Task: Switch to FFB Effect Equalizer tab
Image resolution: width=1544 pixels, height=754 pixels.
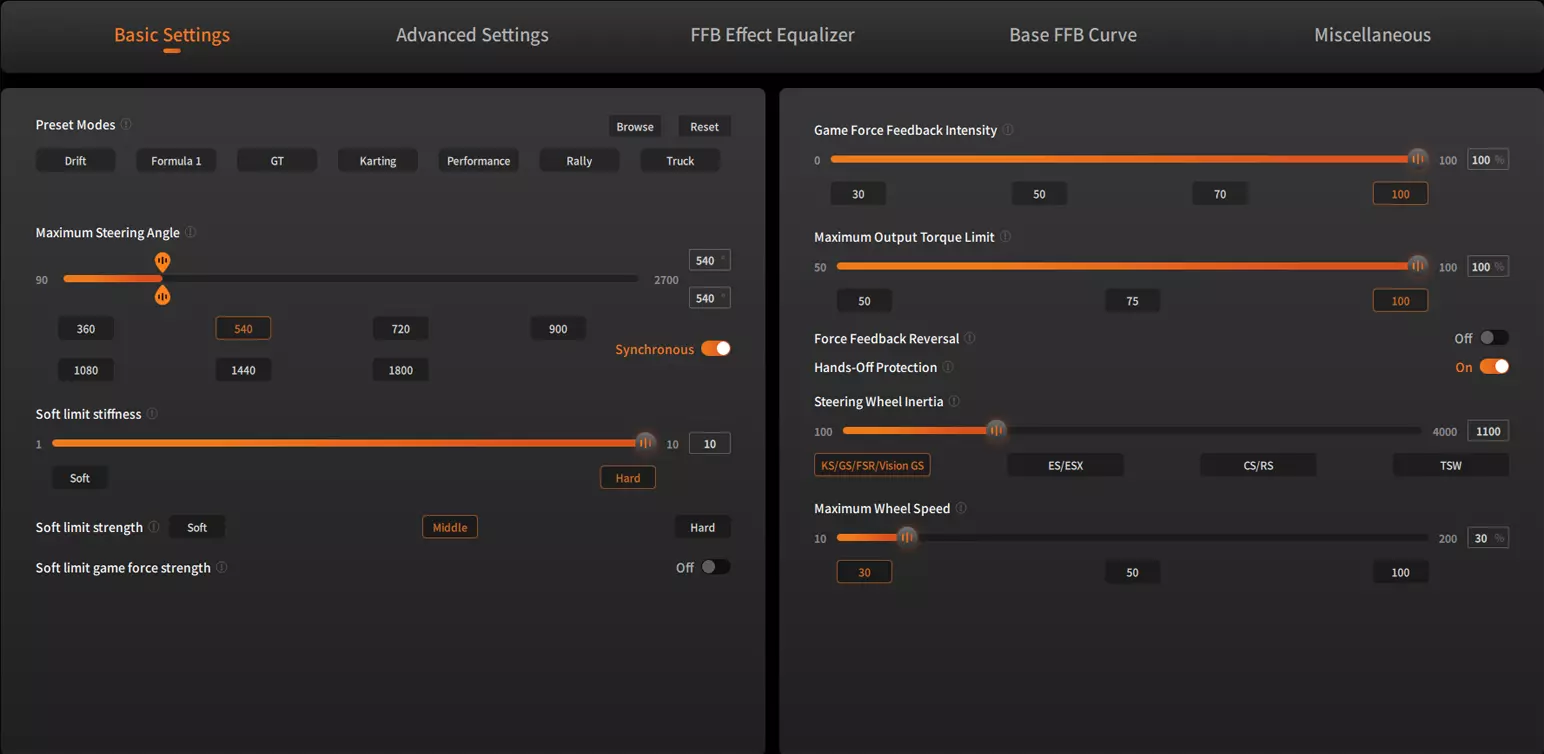Action: [x=772, y=35]
